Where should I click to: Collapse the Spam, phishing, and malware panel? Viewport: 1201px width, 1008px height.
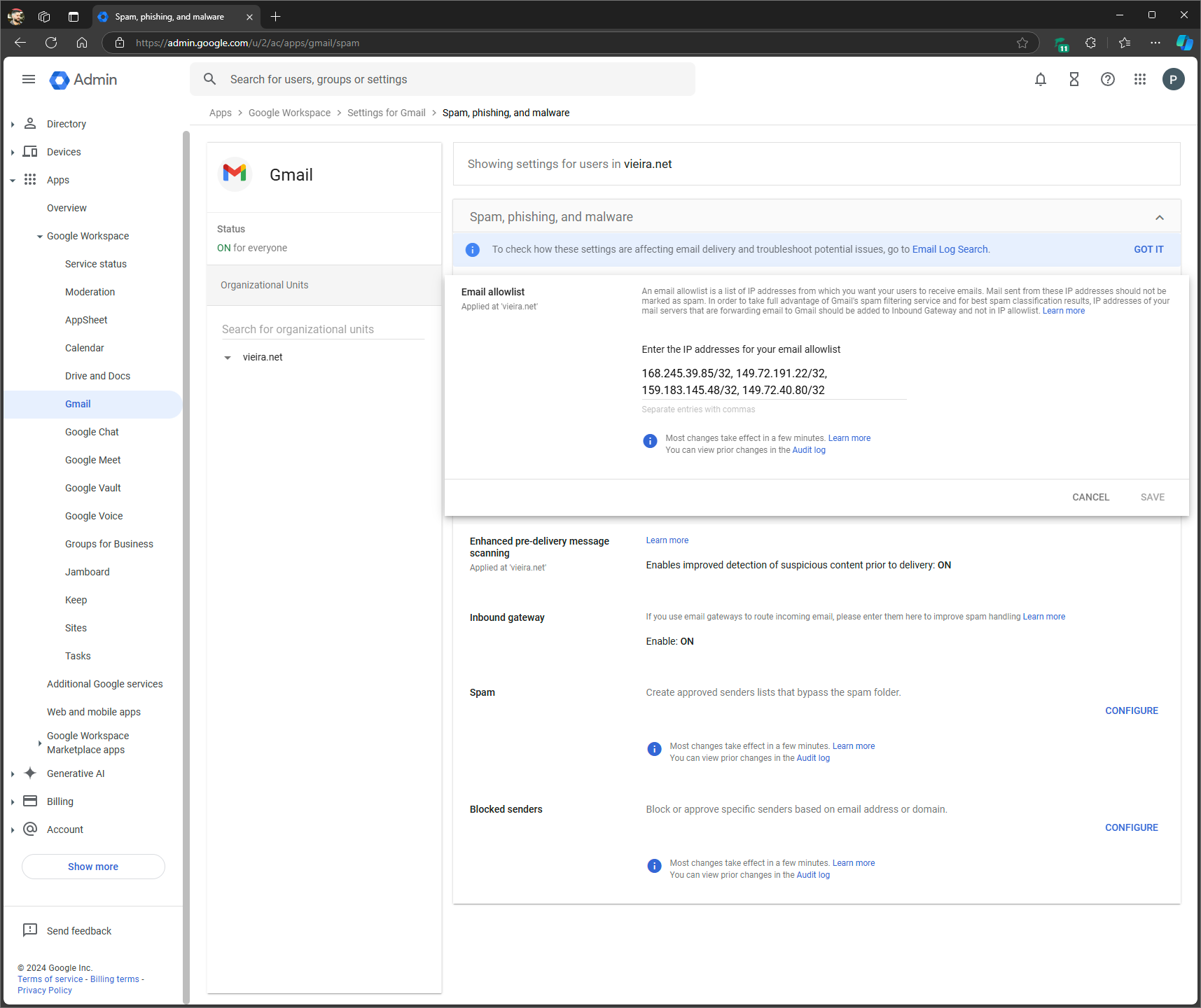pos(1160,218)
